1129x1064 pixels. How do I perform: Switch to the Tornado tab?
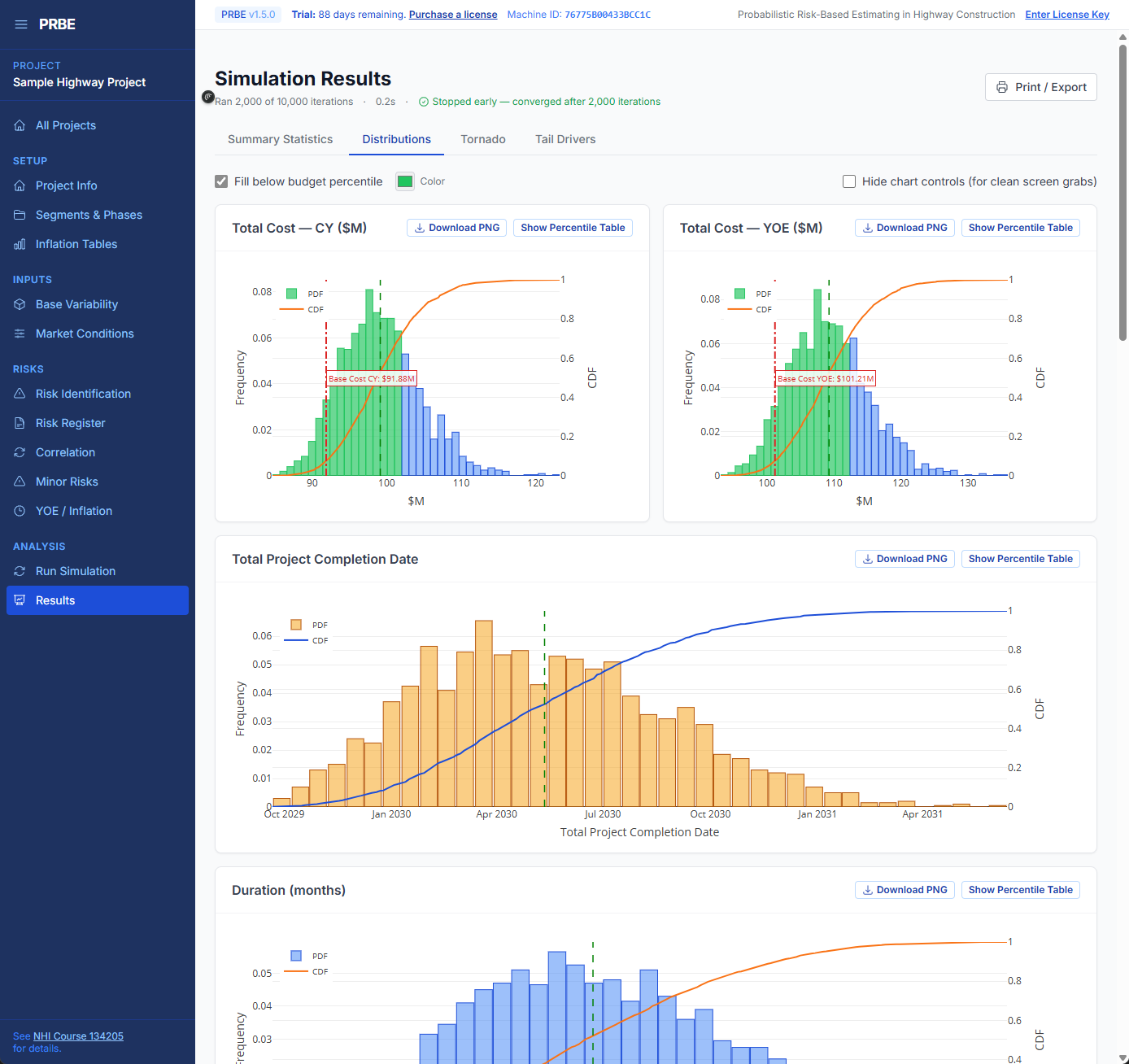pyautogui.click(x=482, y=139)
